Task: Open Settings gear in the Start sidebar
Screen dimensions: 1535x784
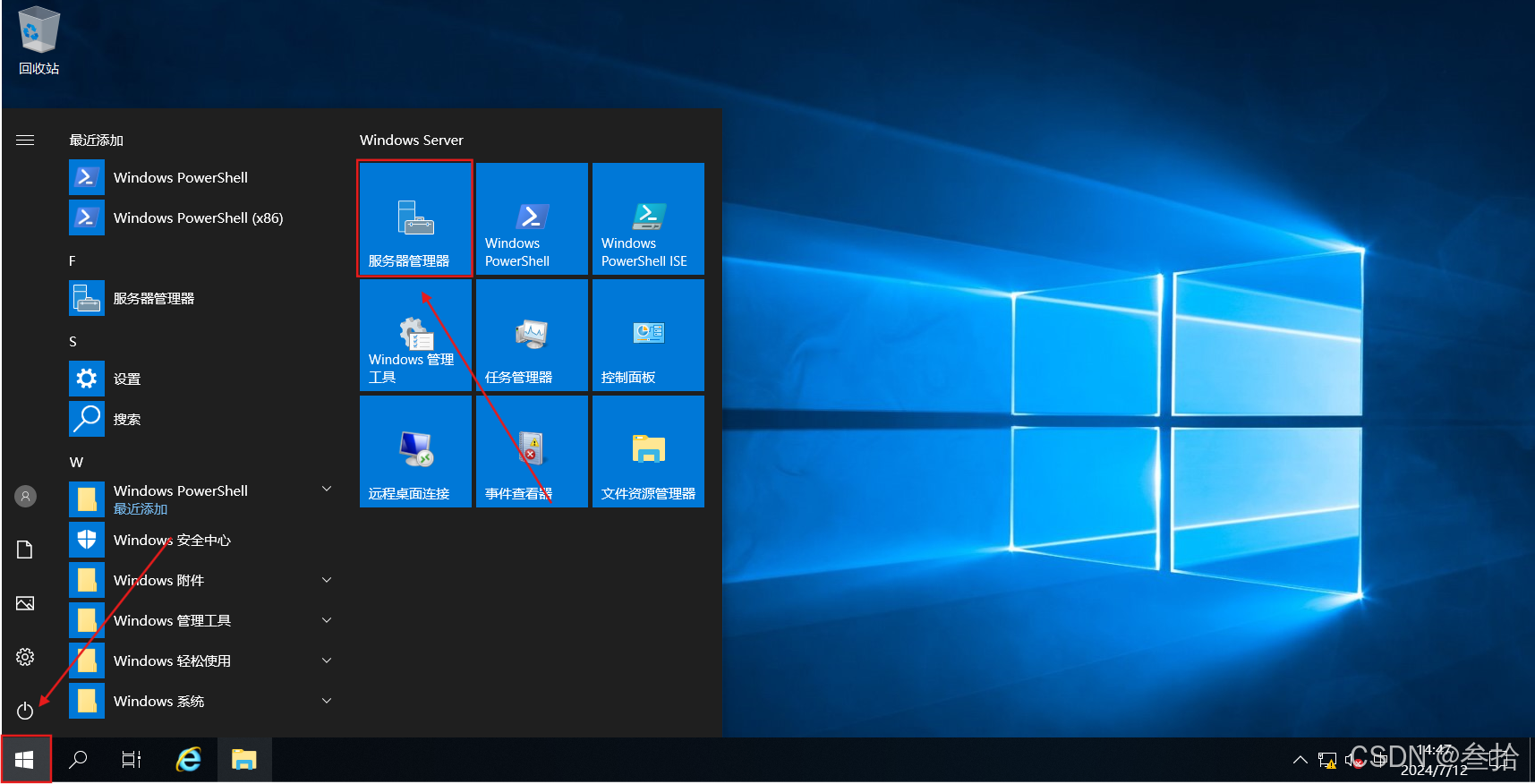Action: (25, 657)
